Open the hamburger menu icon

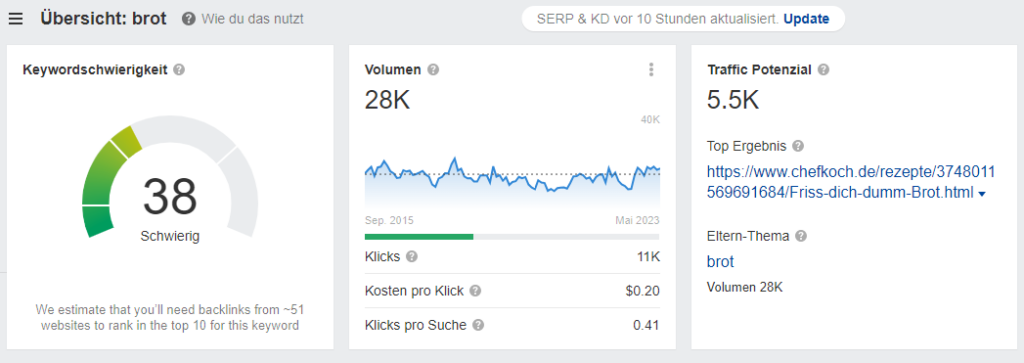(16, 19)
